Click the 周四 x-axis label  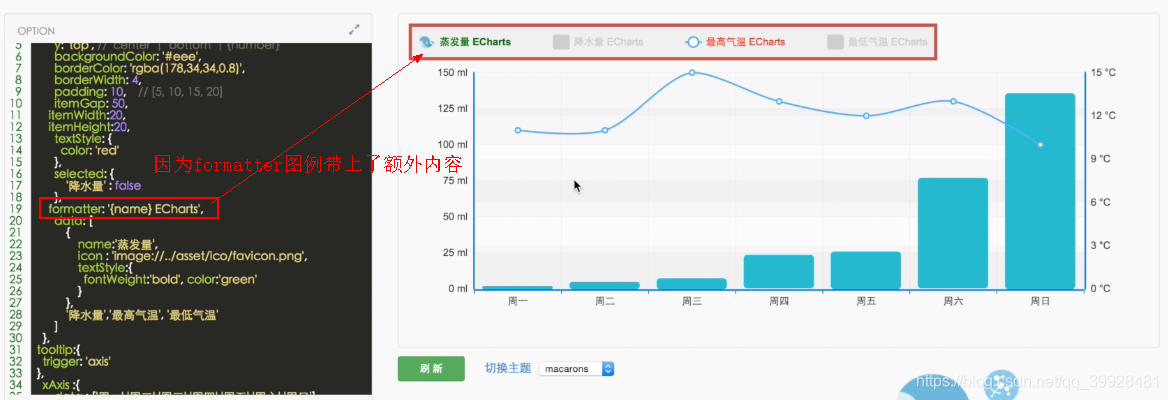779,301
